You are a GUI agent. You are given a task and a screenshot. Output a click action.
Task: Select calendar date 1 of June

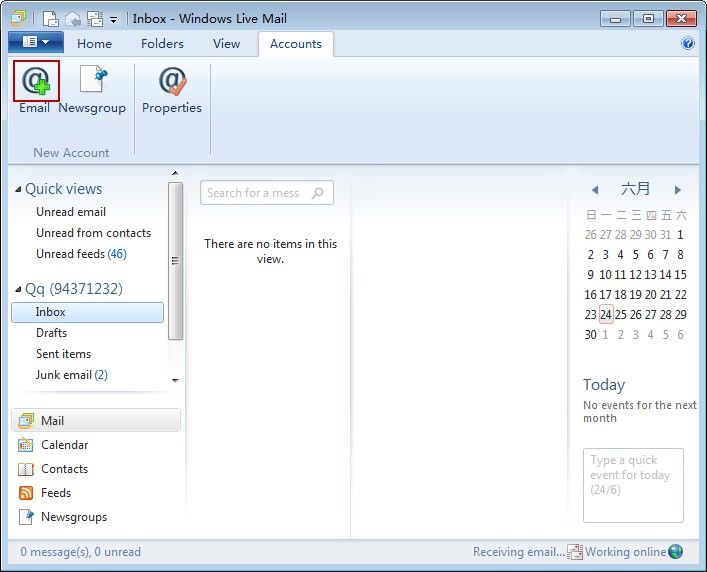tap(680, 235)
